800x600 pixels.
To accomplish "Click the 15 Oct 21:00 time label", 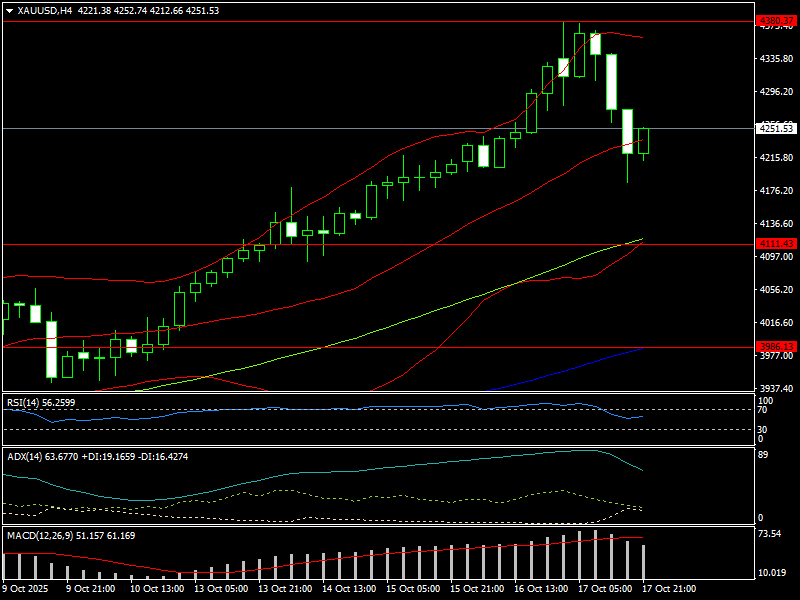I will (478, 590).
